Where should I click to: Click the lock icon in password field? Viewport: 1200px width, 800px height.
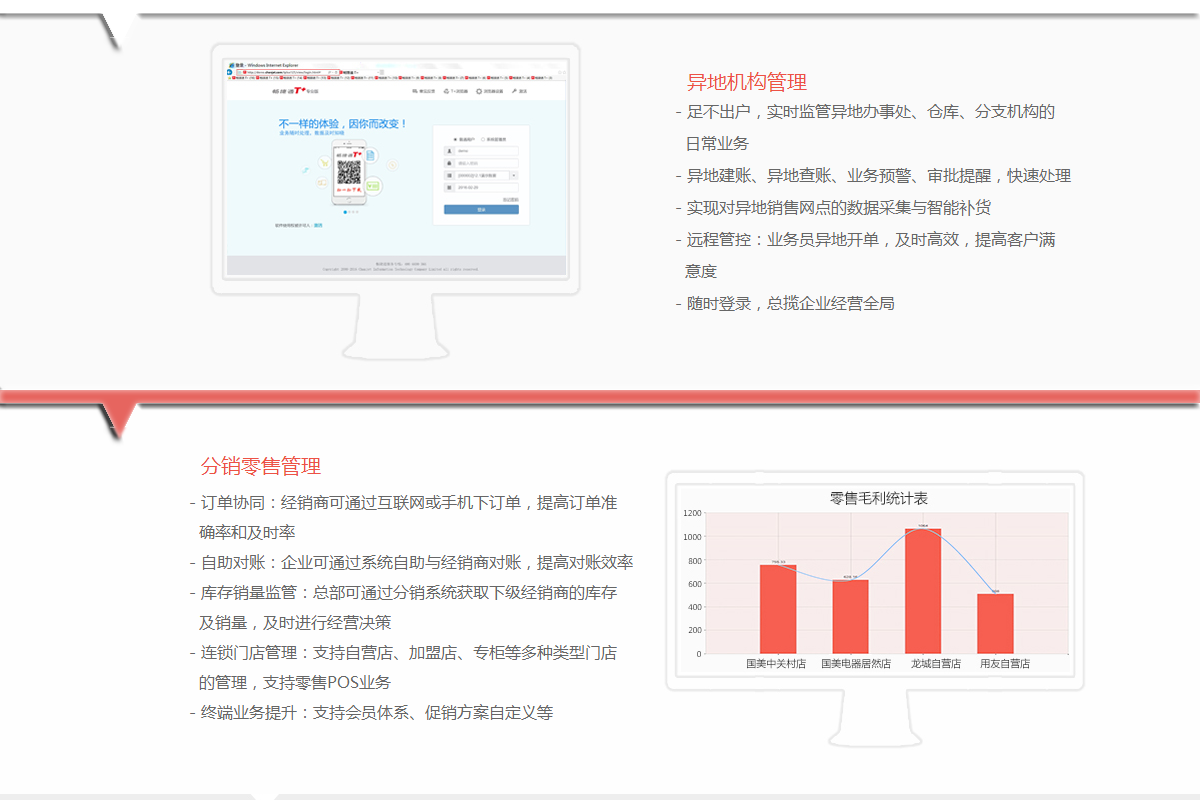(x=449, y=163)
